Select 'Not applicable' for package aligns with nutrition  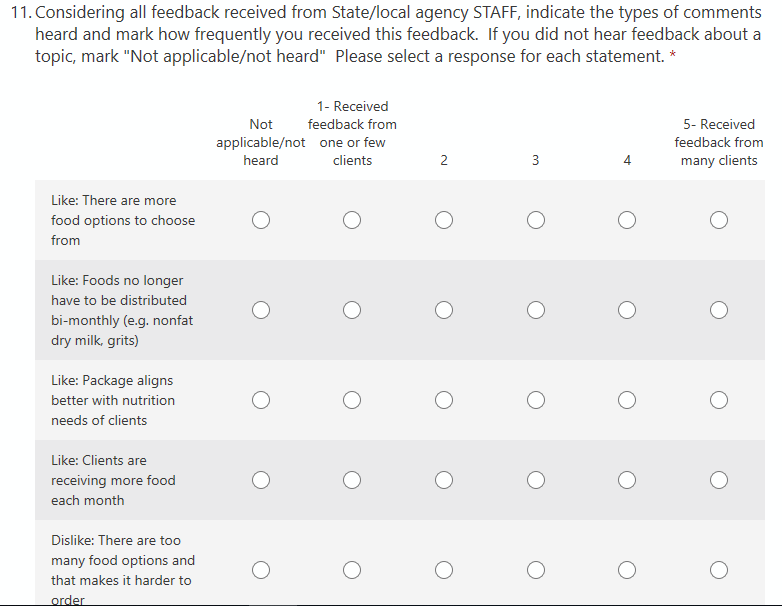coord(261,400)
